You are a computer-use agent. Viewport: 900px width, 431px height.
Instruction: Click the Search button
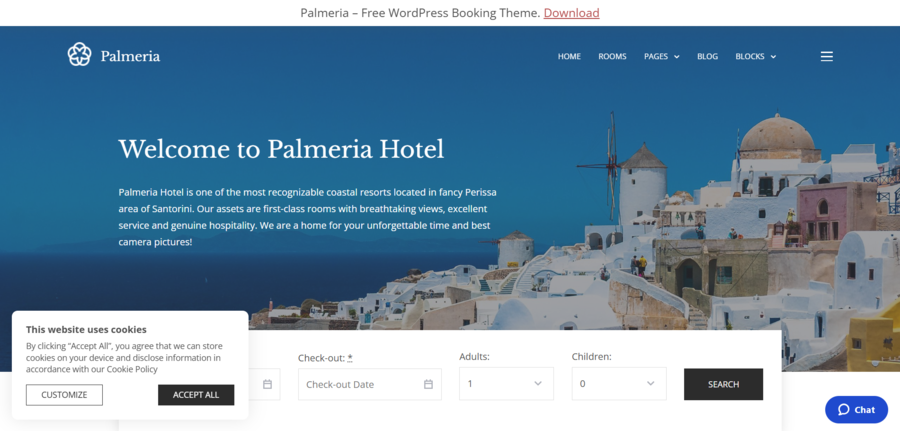(723, 384)
